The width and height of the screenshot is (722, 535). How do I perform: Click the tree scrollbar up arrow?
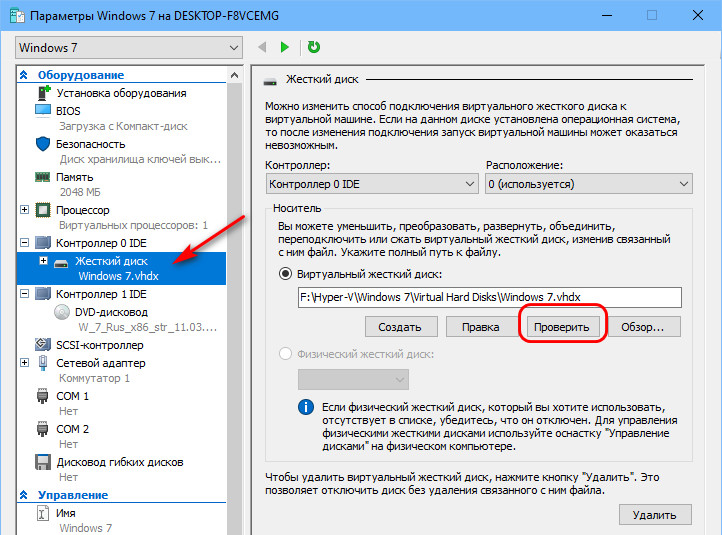point(234,75)
